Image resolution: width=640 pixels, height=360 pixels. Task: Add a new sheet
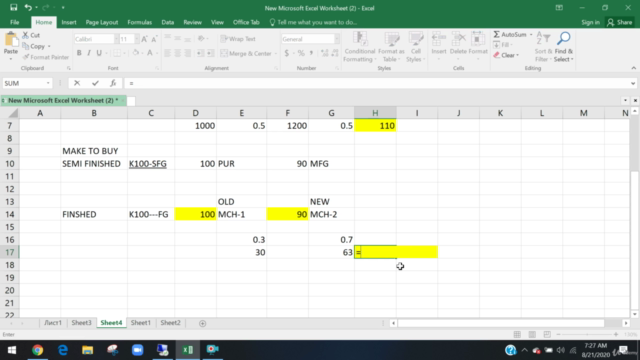pyautogui.click(x=202, y=323)
